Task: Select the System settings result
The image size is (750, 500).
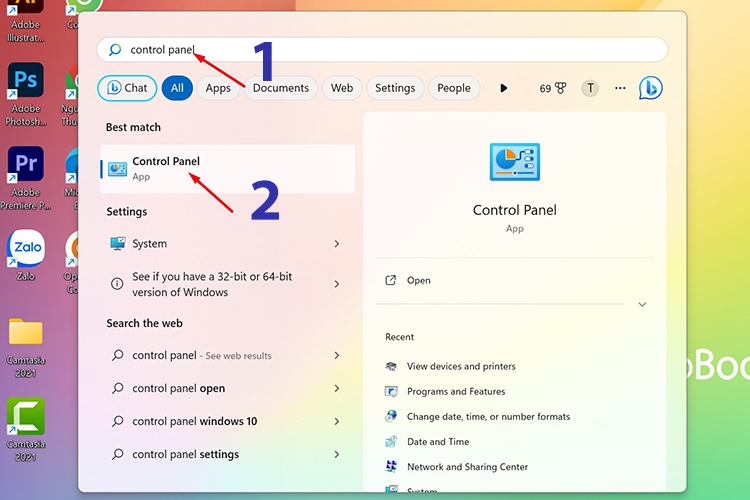Action: [227, 244]
